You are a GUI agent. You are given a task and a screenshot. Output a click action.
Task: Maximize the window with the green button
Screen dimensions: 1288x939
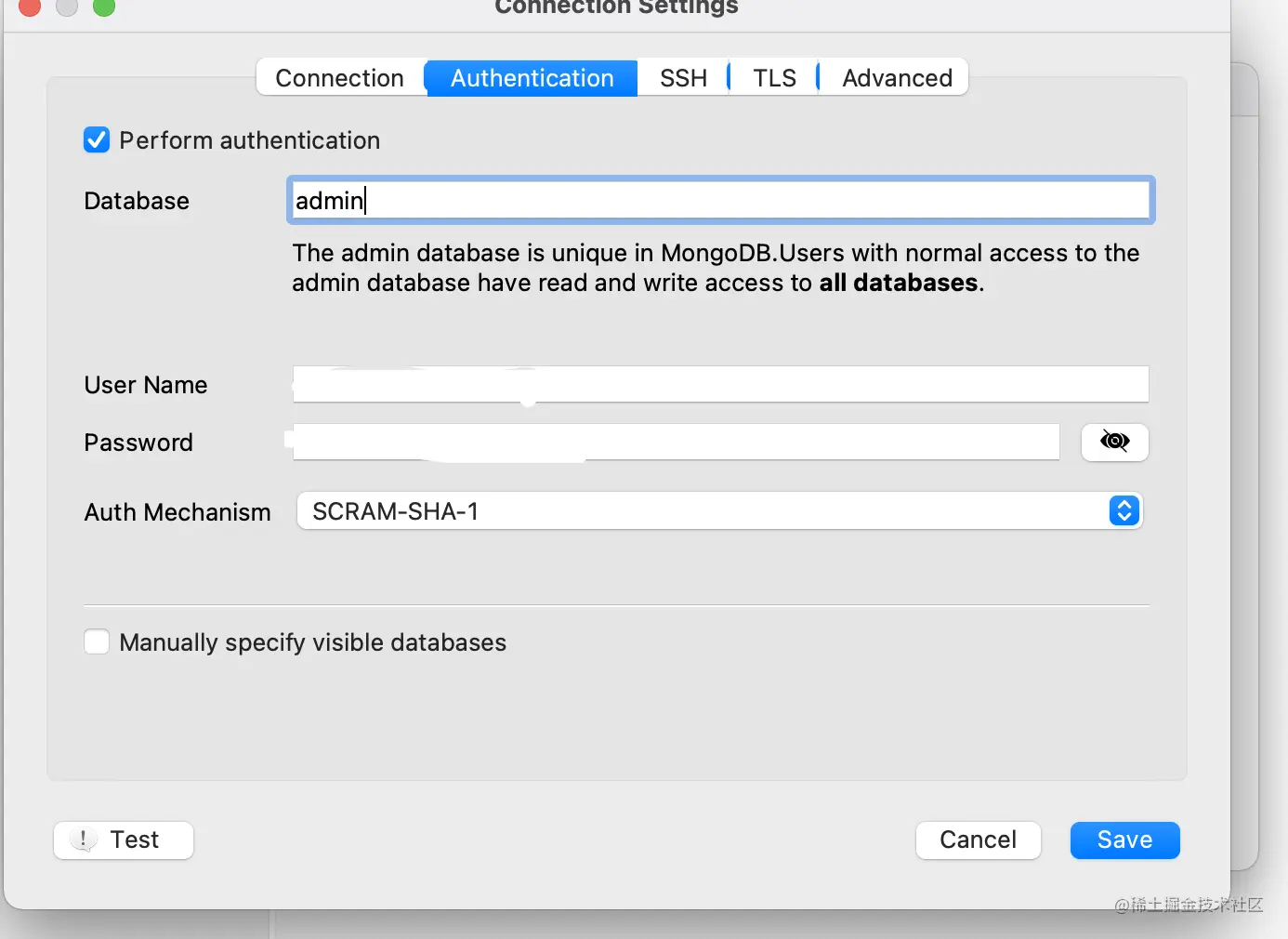point(104,6)
